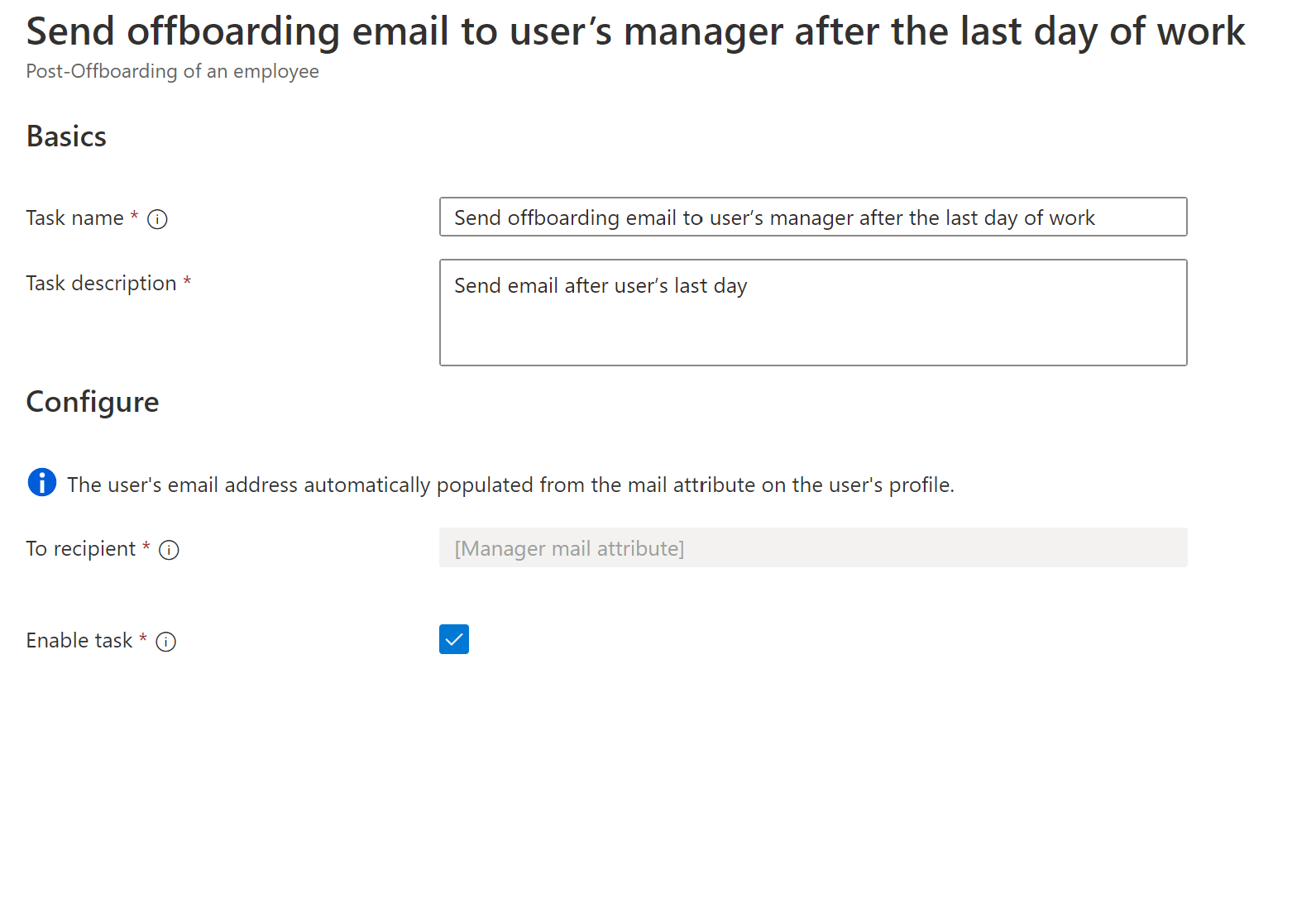Click the mail attribute information message text
This screenshot has width=1316, height=922.
point(510,485)
